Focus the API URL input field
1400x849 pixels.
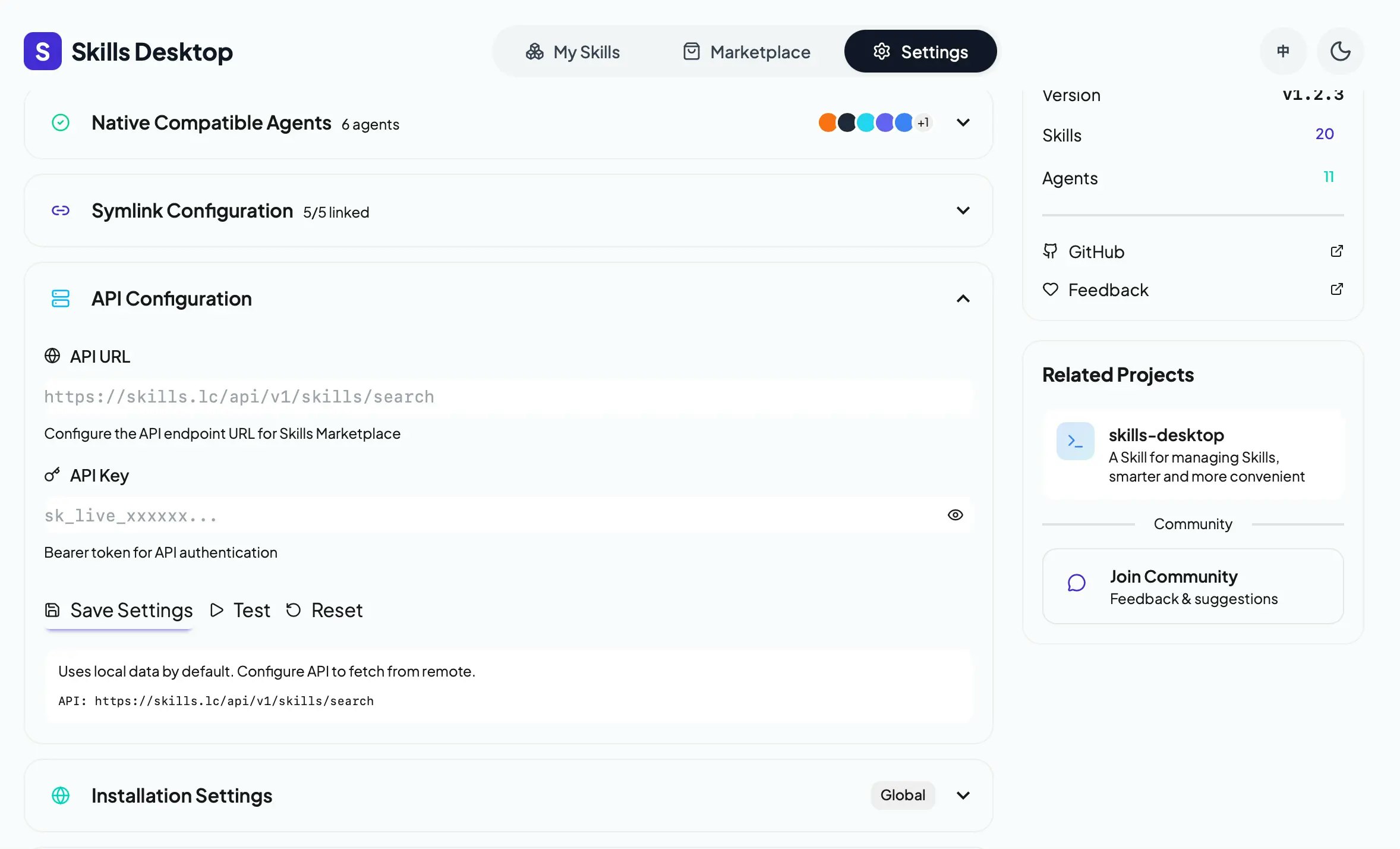click(507, 397)
